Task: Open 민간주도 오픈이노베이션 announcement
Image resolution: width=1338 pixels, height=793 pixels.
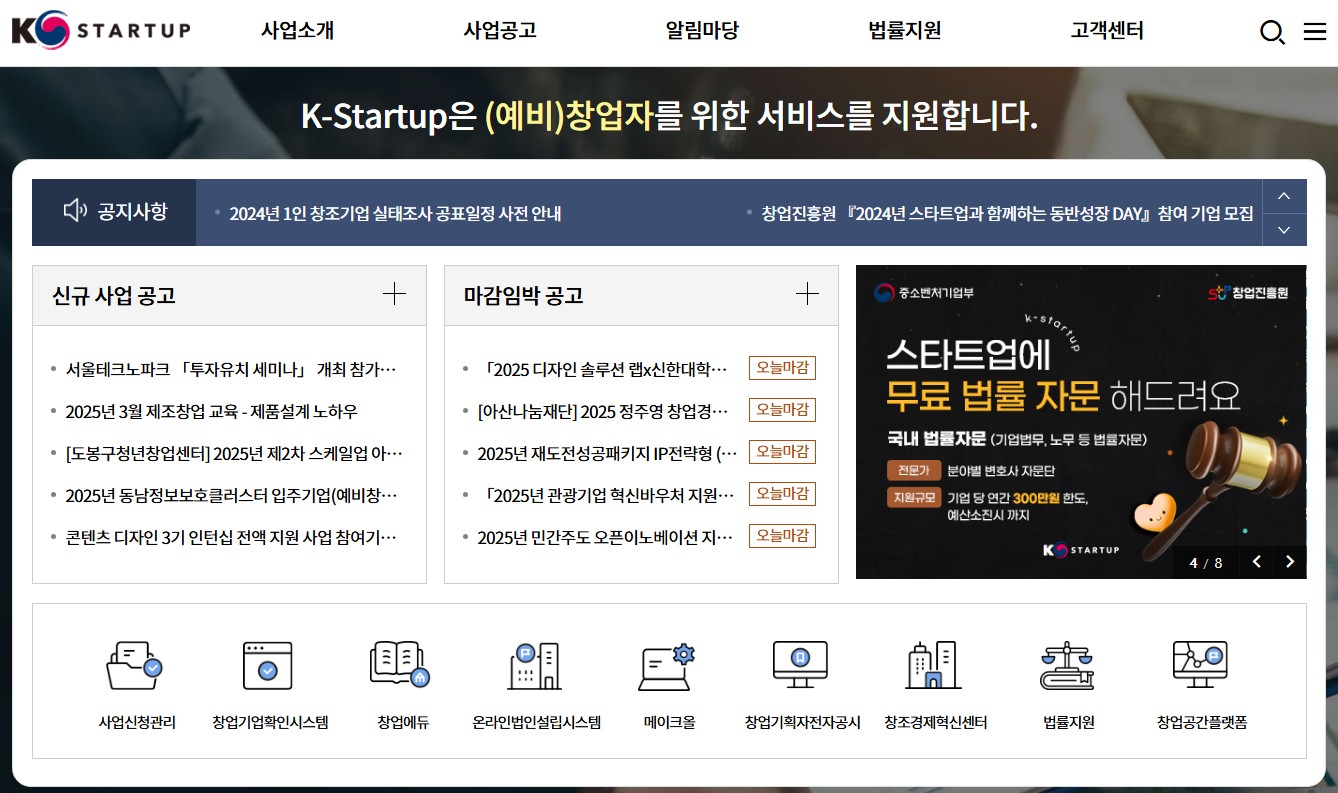Action: pos(607,537)
